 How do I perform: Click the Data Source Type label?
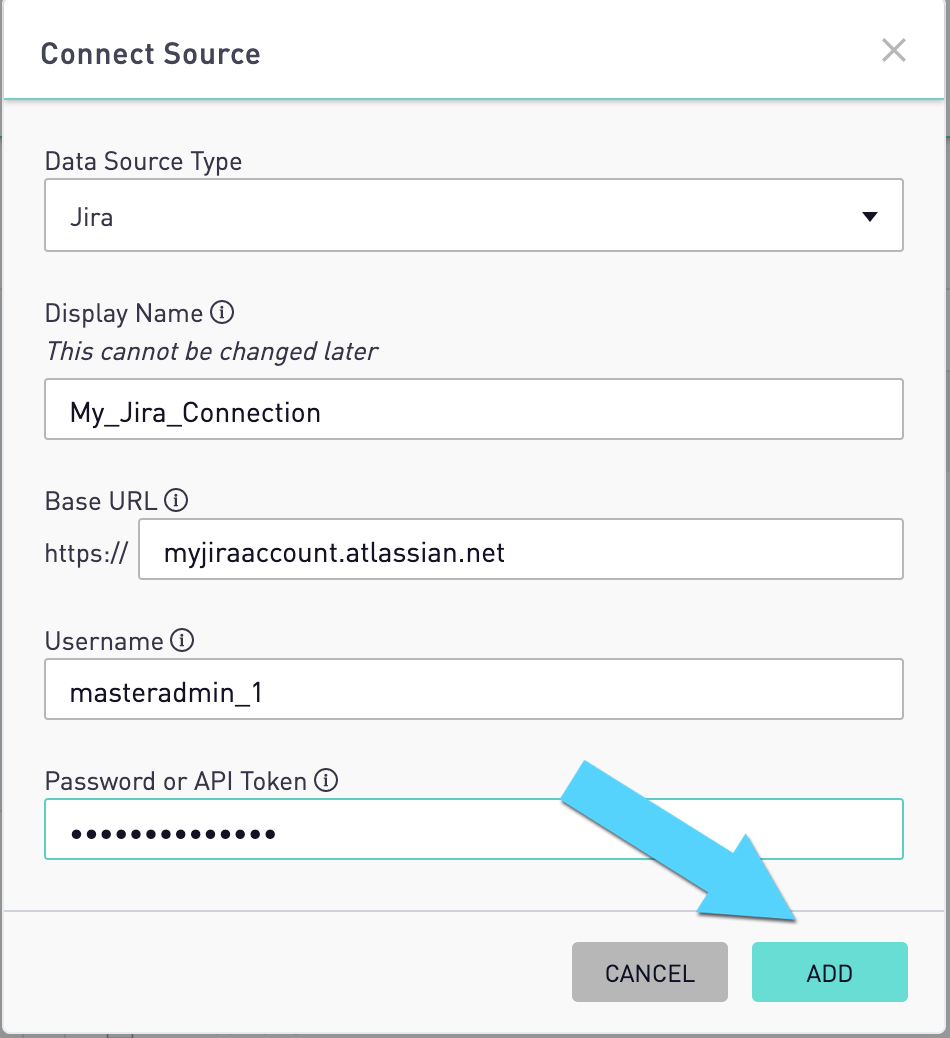(144, 162)
